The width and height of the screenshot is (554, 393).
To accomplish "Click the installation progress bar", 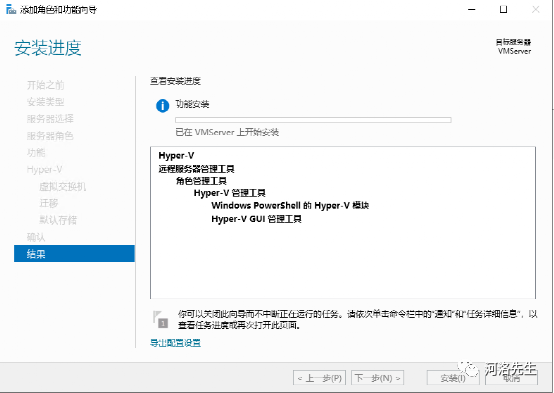I will click(313, 120).
